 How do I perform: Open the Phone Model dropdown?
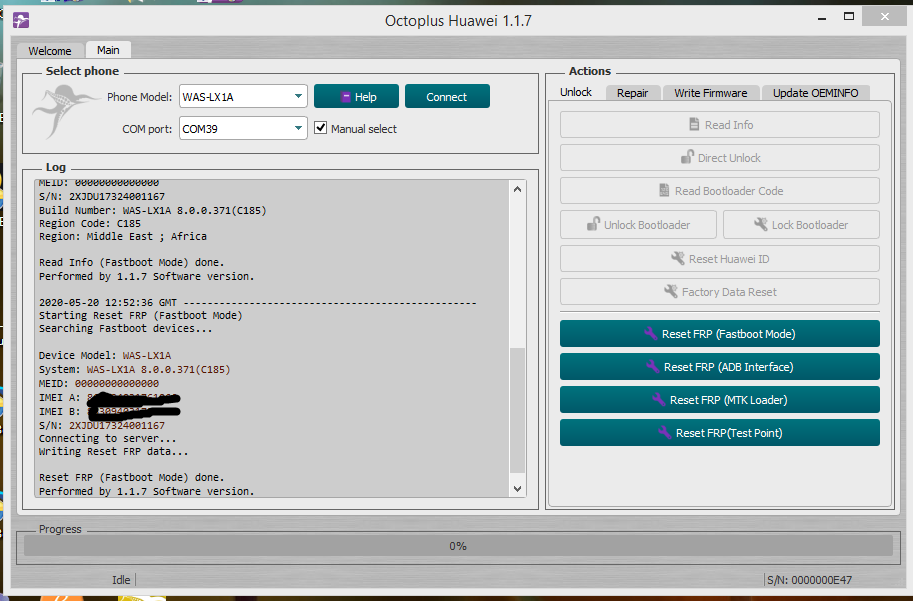coord(243,97)
